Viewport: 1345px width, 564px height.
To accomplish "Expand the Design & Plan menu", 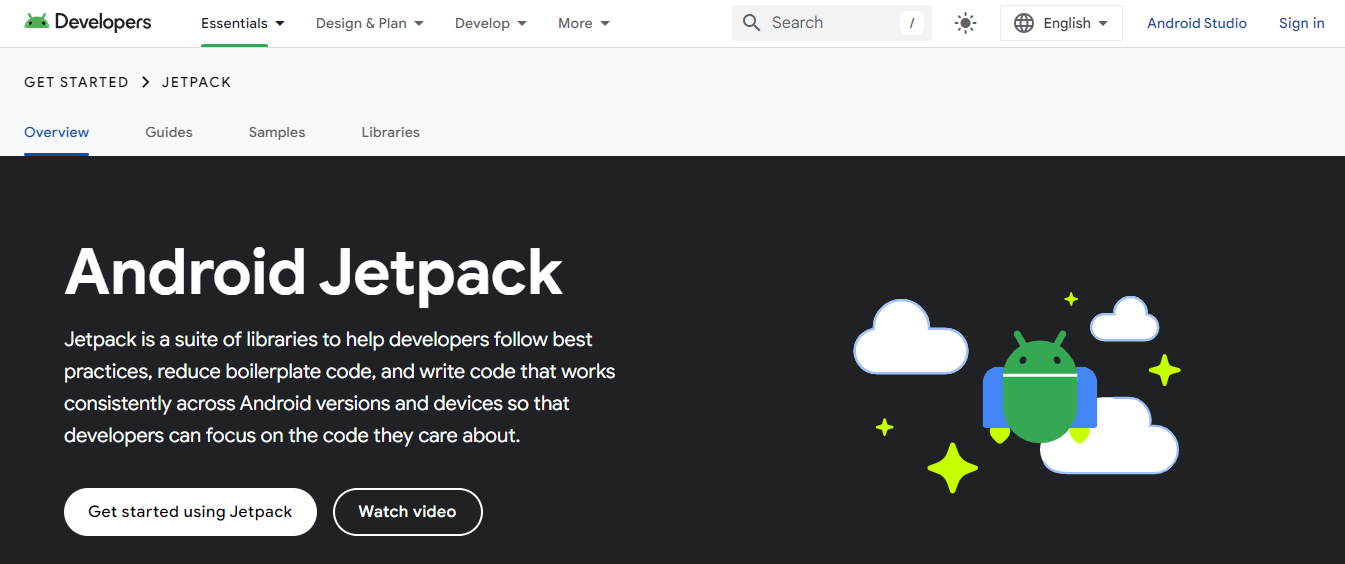I will (370, 23).
